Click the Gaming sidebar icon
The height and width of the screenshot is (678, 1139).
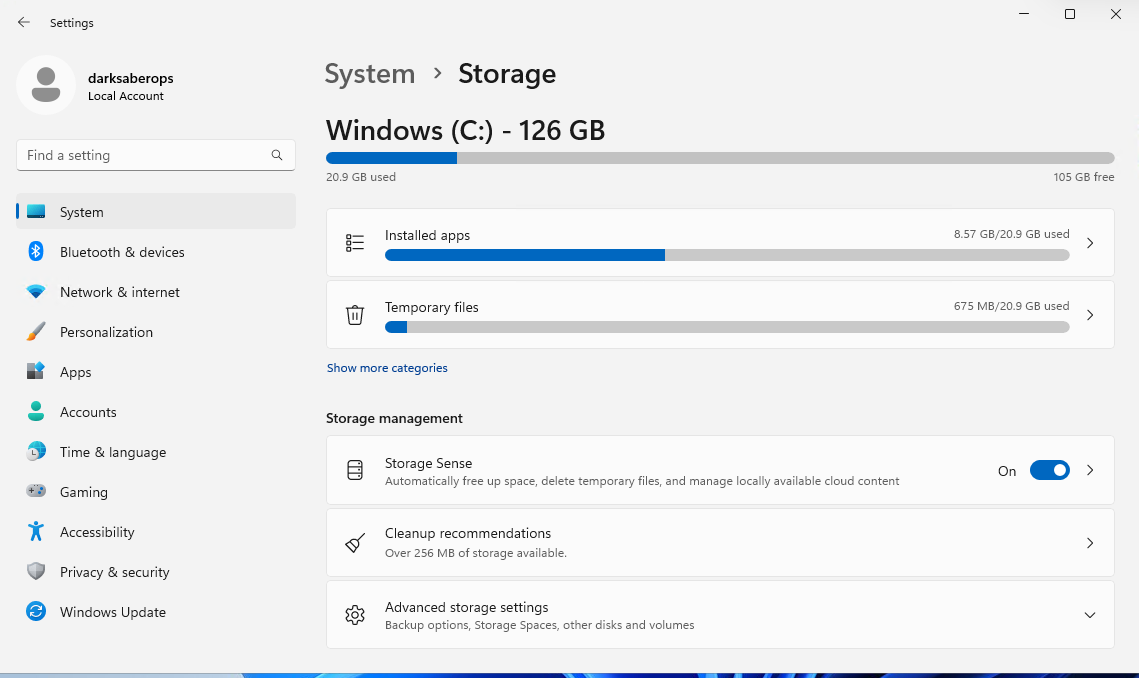[36, 492]
